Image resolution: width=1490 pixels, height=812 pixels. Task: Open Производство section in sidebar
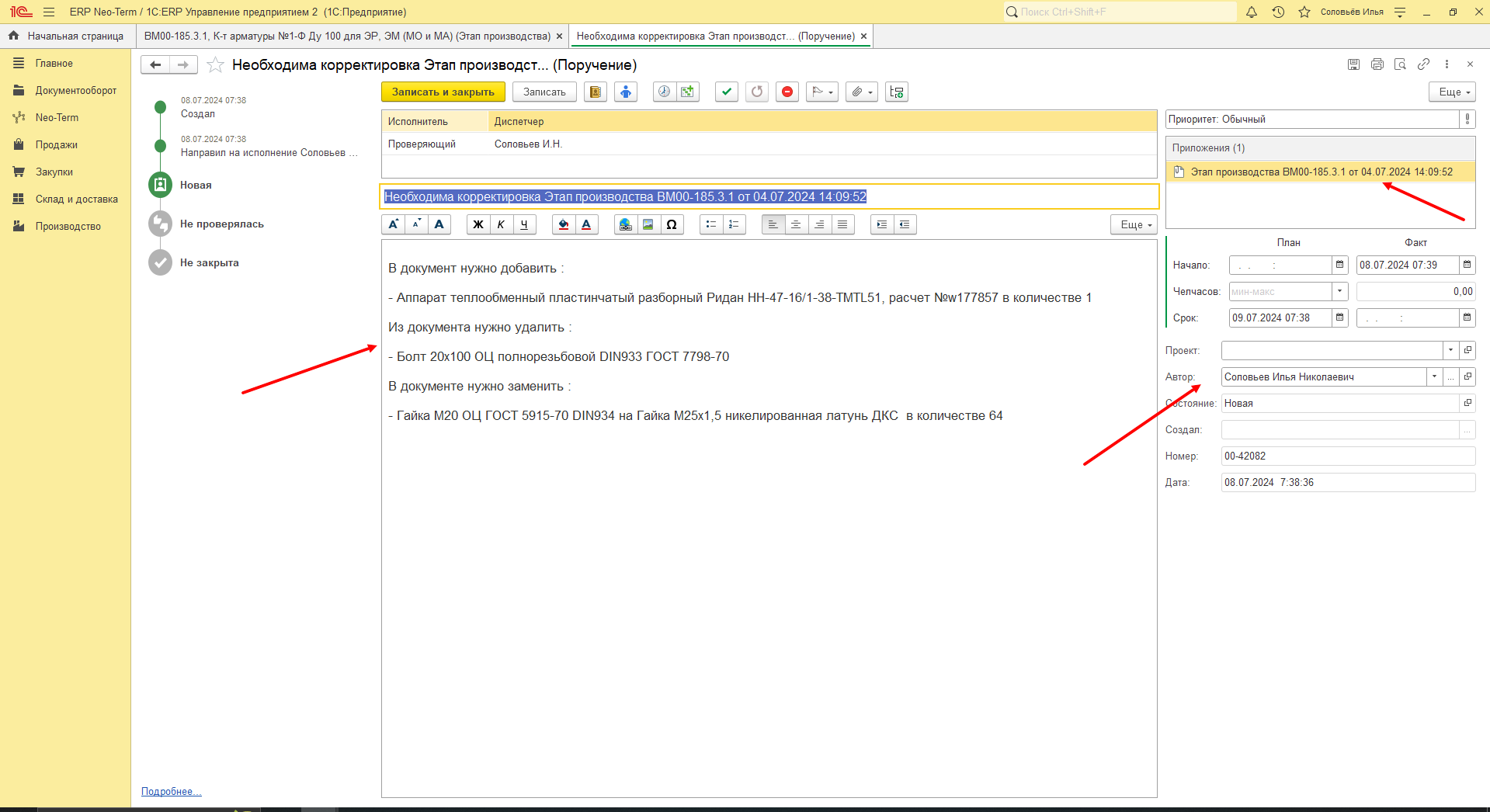68,226
